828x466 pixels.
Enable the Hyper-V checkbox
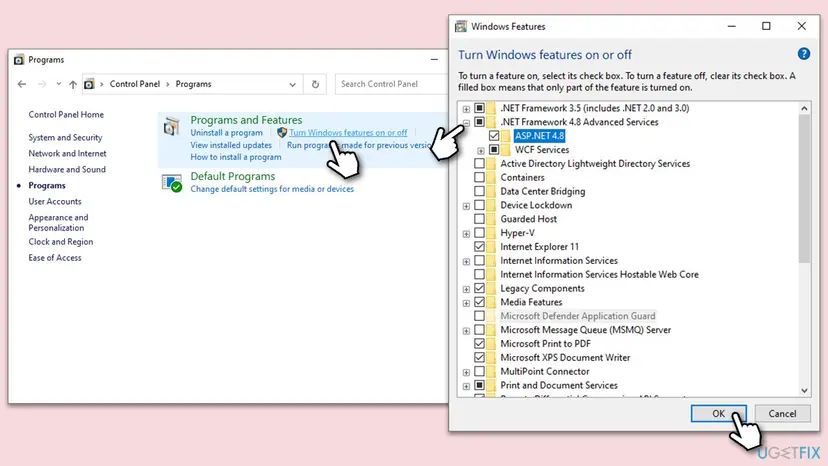click(x=479, y=233)
